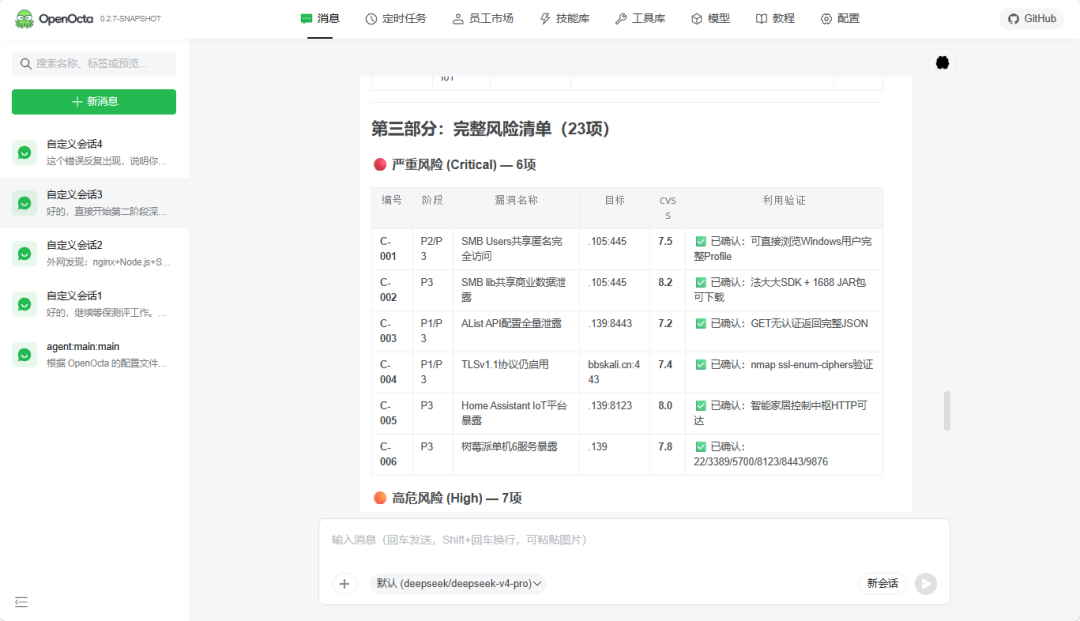
Task: Click the wrench icon for 工具库
Action: click(621, 19)
